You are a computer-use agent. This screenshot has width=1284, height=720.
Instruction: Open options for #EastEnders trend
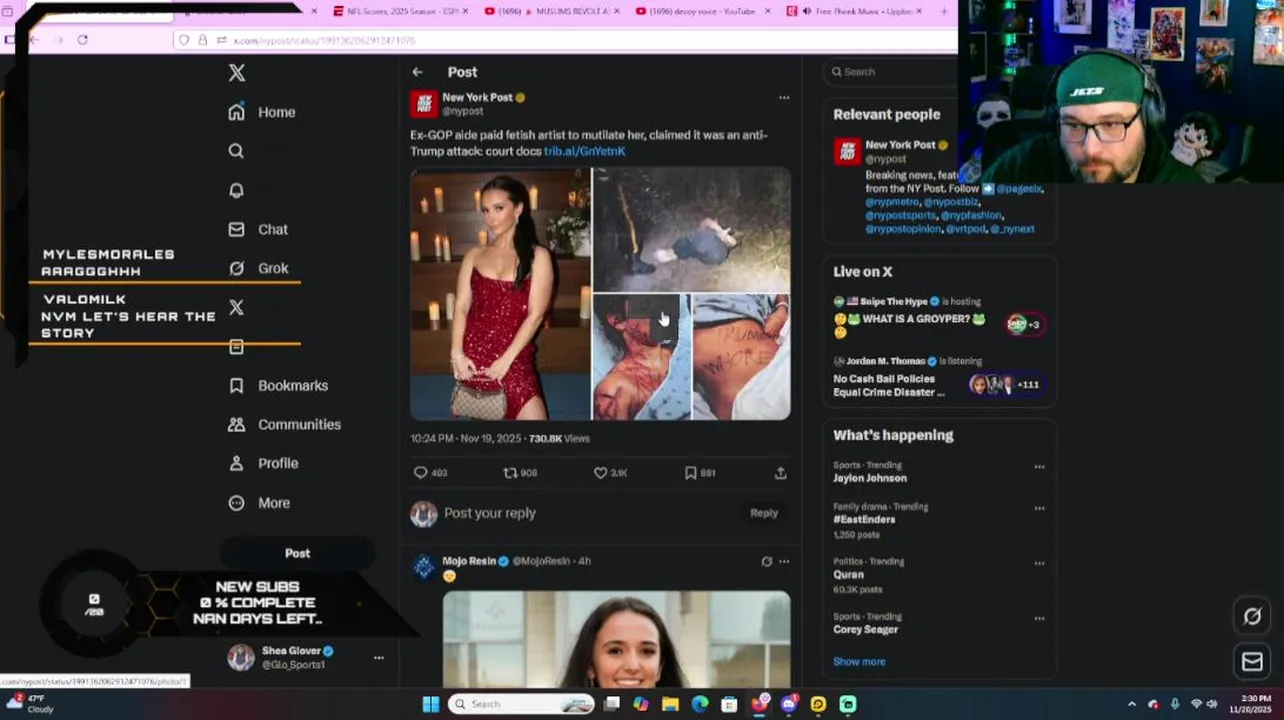click(x=1039, y=508)
